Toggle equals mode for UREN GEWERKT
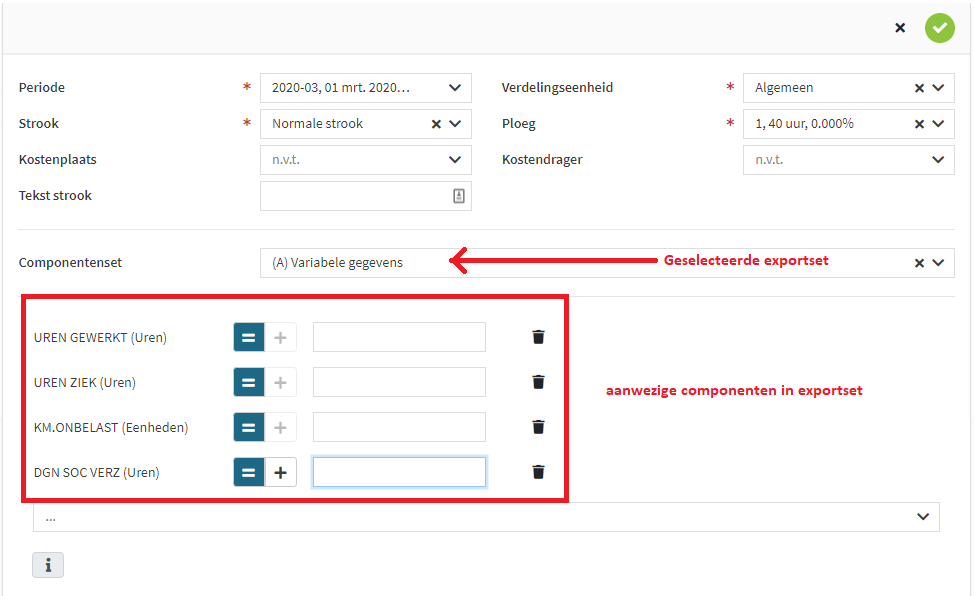 (x=249, y=337)
